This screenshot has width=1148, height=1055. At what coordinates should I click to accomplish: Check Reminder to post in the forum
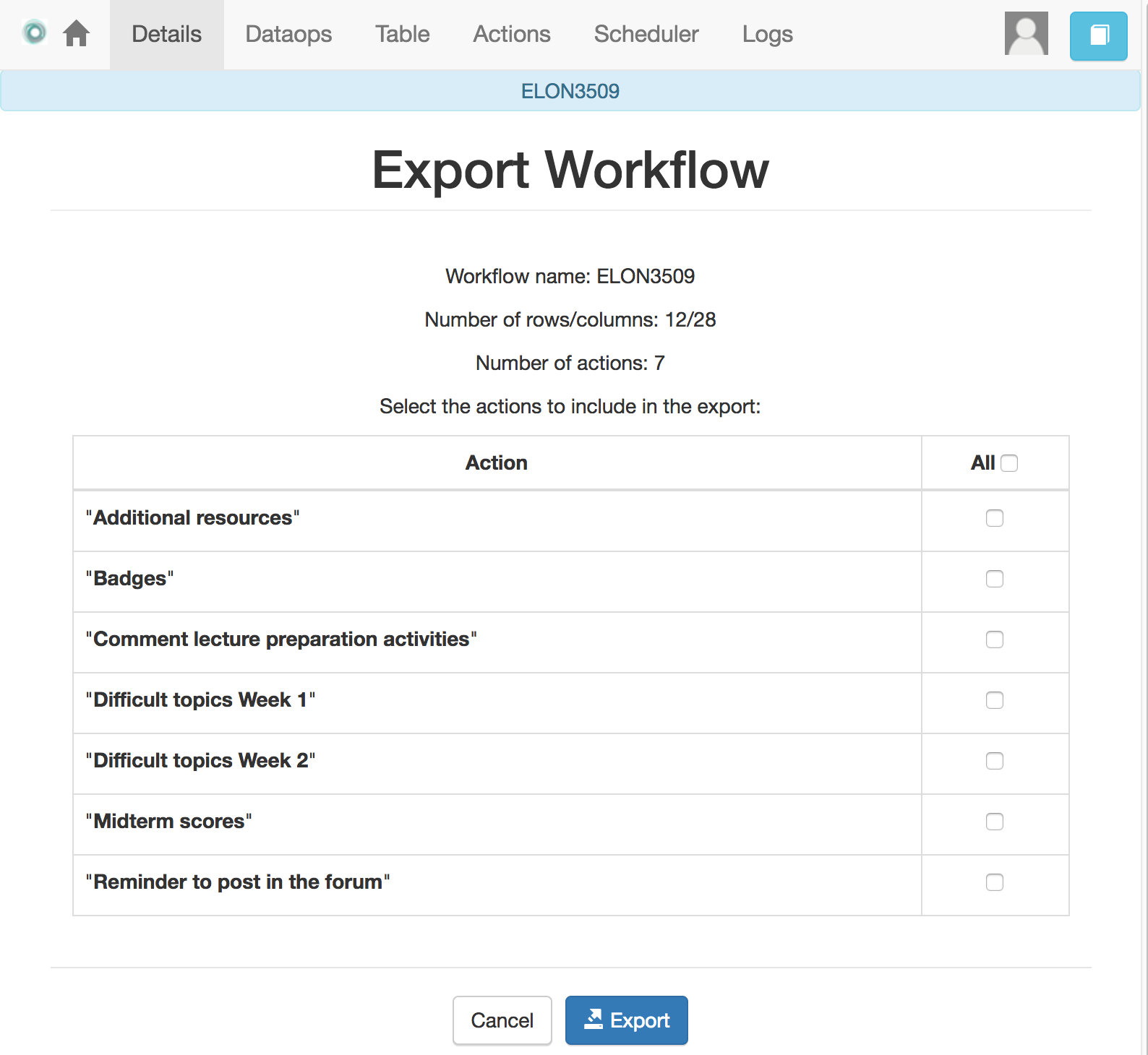995,882
